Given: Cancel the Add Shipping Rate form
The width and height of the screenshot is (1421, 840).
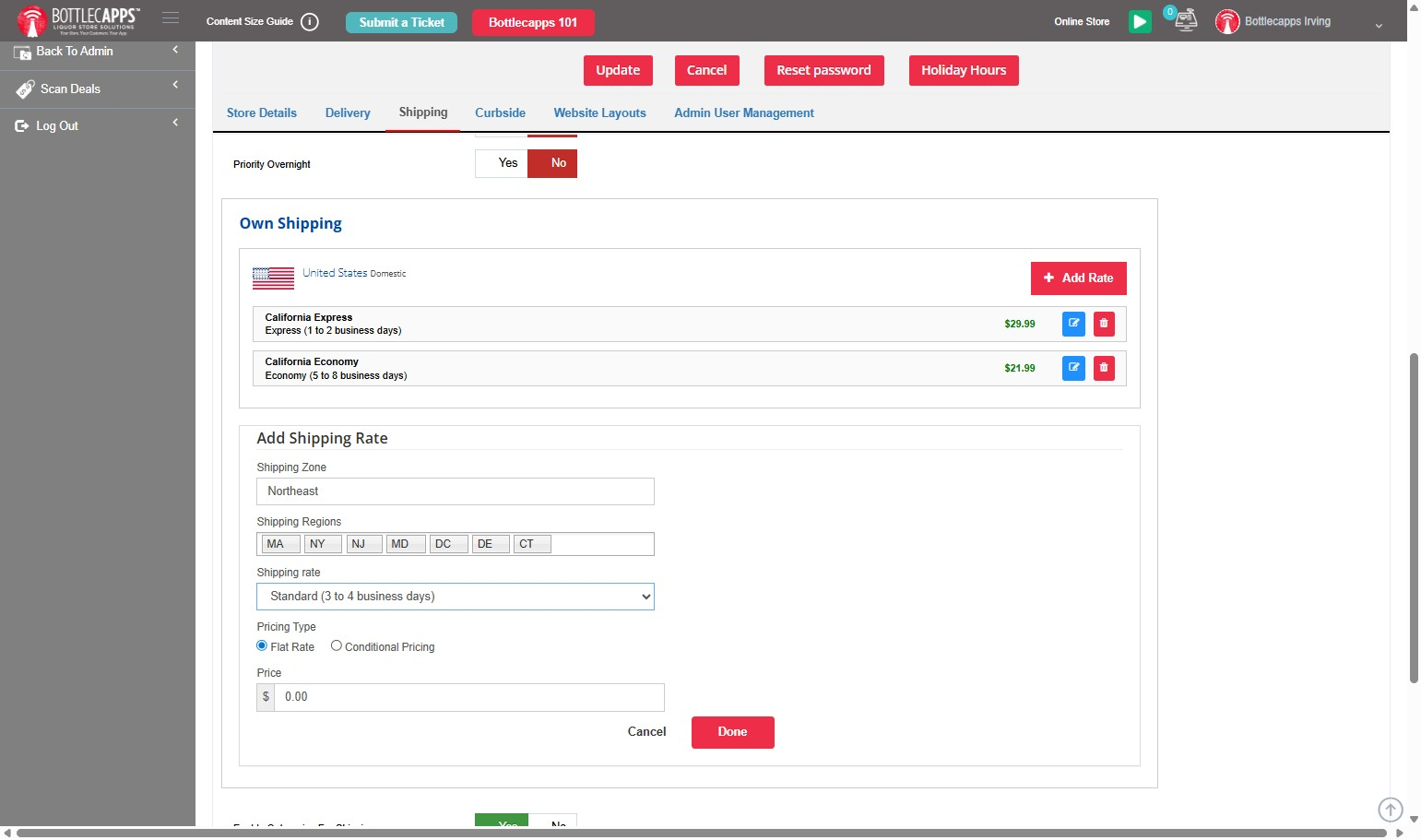Looking at the screenshot, I should [x=646, y=732].
